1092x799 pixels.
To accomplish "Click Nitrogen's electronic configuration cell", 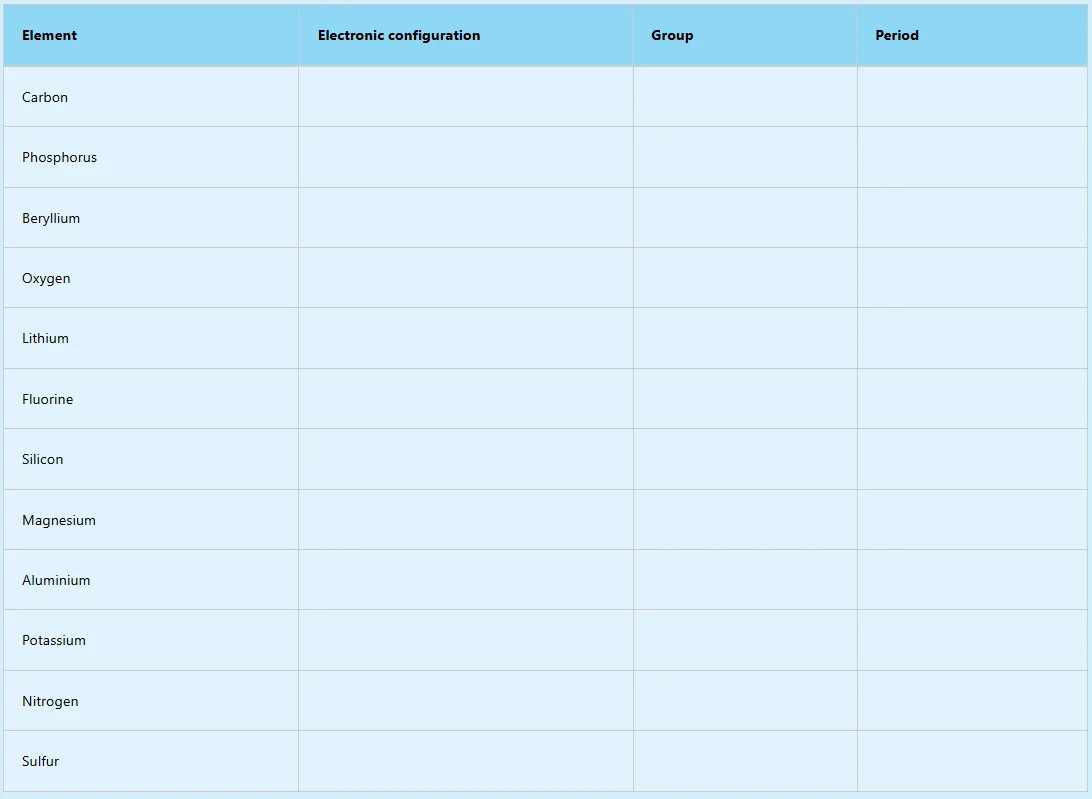I will 466,701.
